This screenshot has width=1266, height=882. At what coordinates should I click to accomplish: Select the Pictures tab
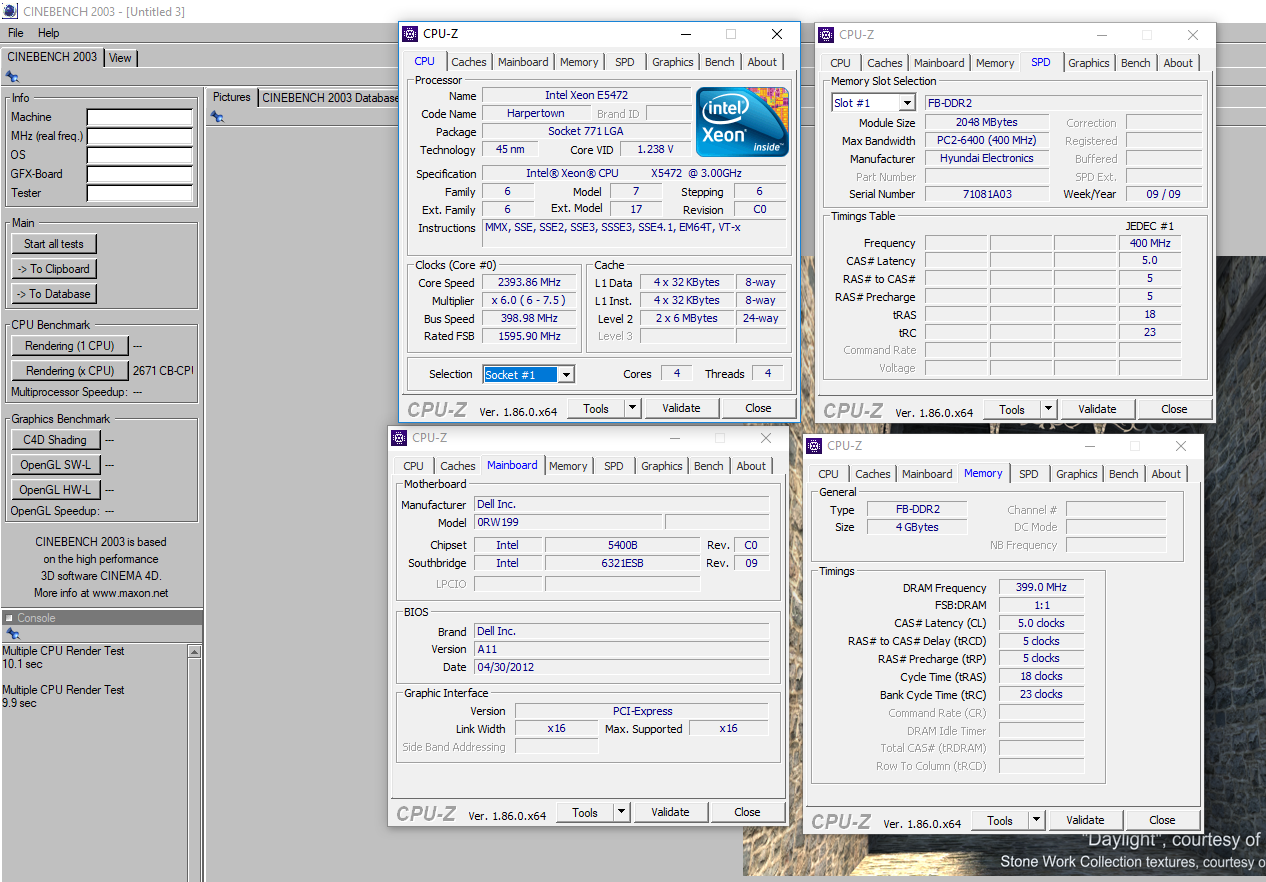point(232,97)
